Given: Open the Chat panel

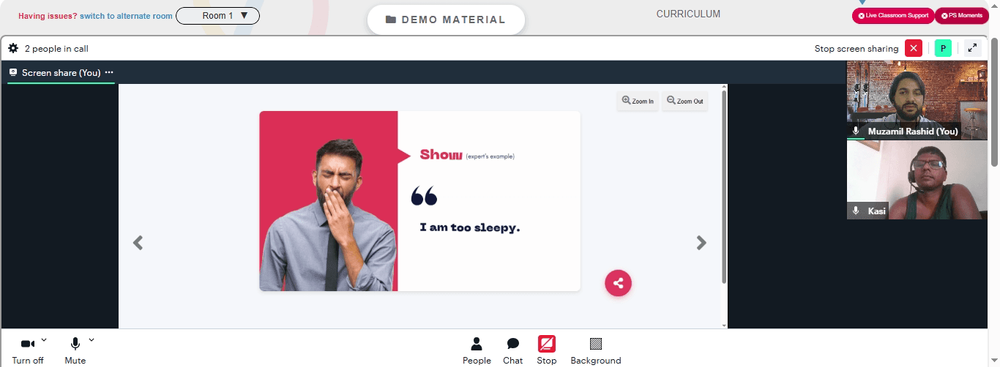Looking at the screenshot, I should coord(513,351).
